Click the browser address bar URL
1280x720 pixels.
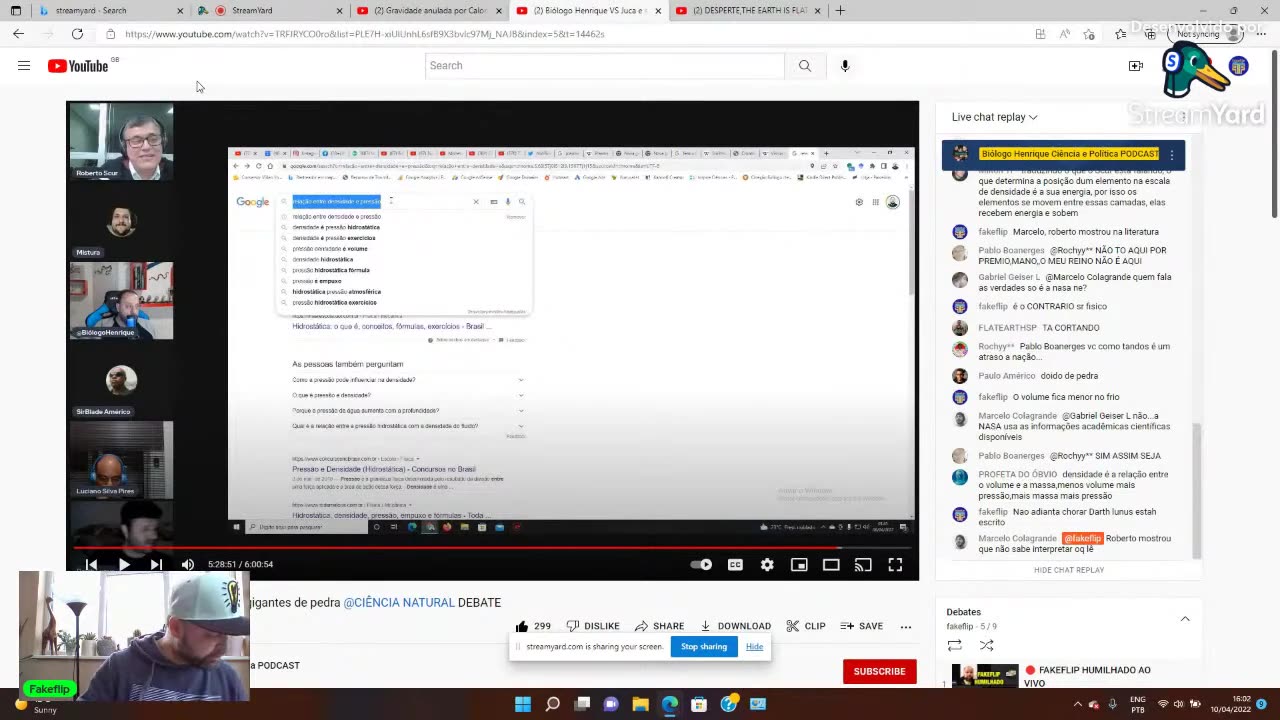(x=365, y=34)
